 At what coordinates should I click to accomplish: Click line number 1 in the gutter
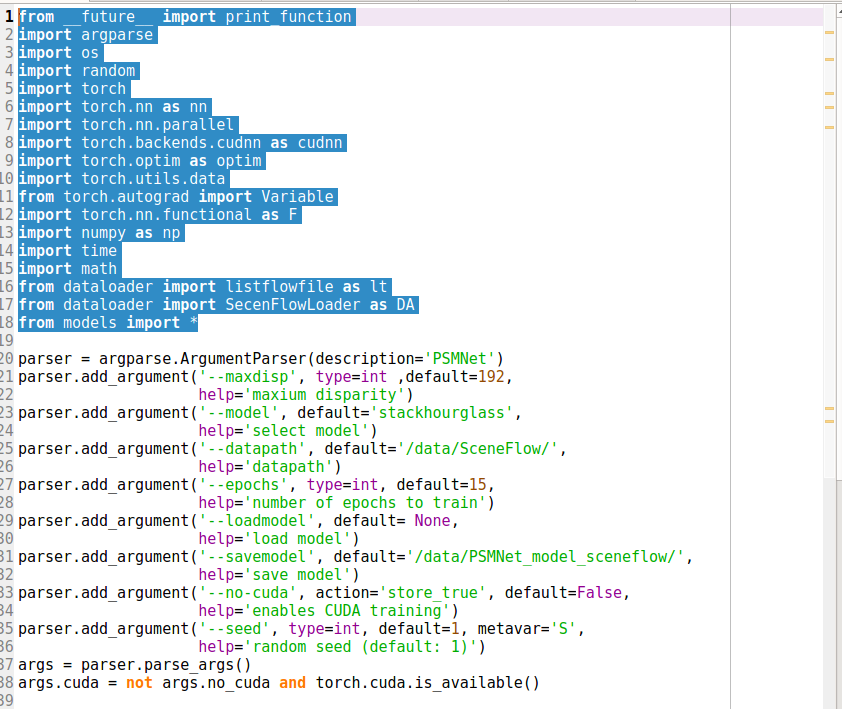pyautogui.click(x=8, y=16)
